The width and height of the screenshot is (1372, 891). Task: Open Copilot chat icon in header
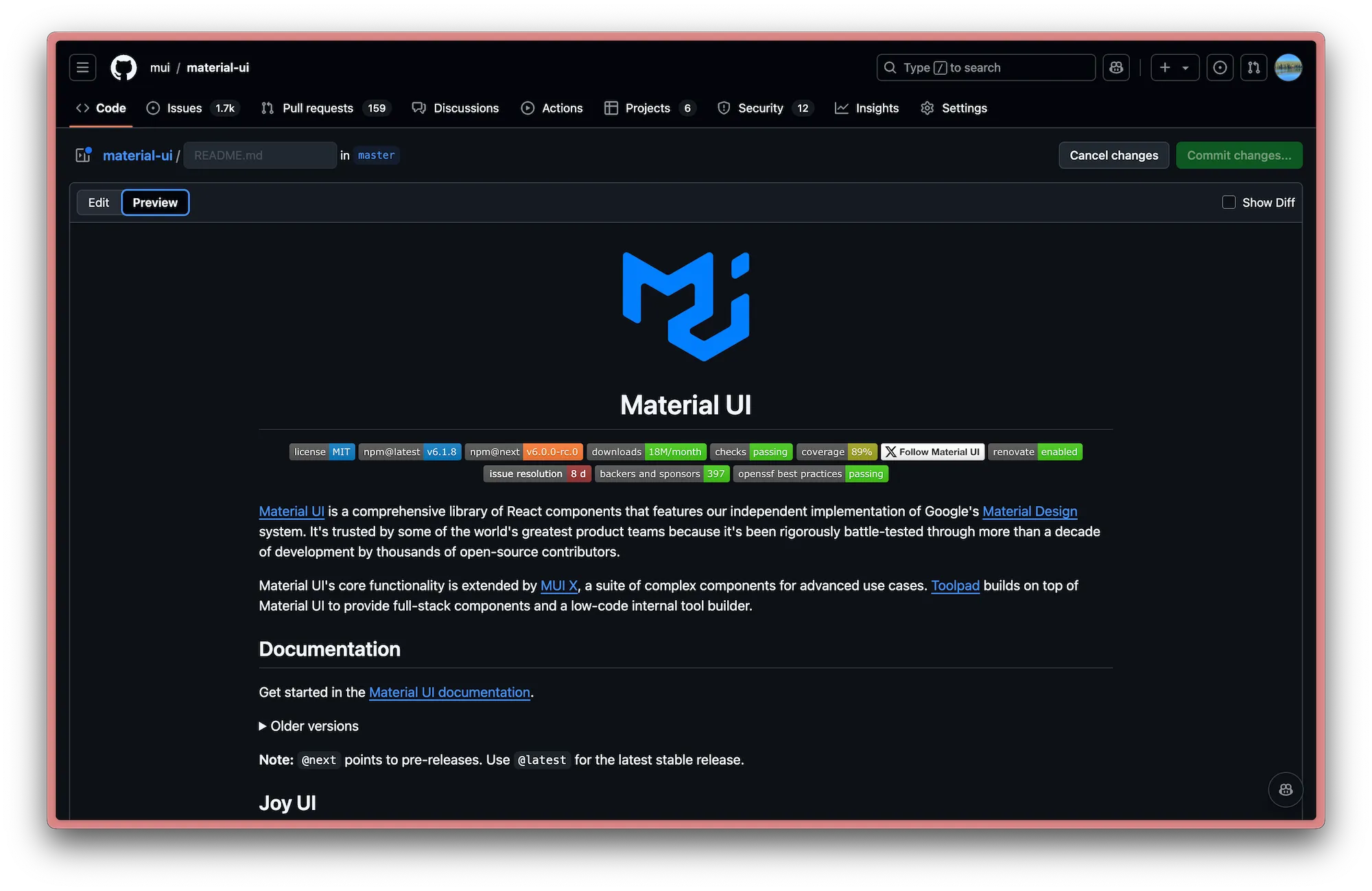[x=1116, y=67]
